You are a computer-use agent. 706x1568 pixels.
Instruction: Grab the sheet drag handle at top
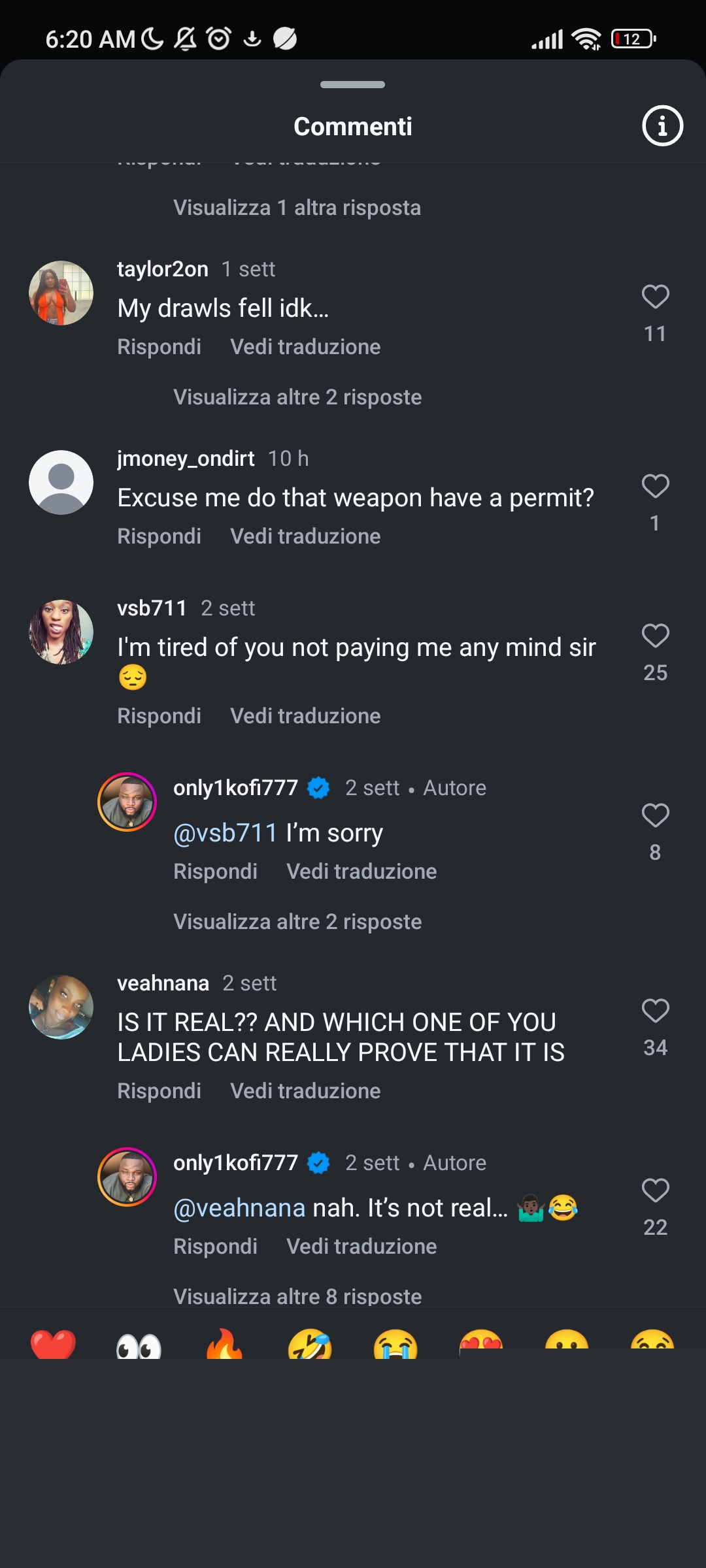(352, 84)
